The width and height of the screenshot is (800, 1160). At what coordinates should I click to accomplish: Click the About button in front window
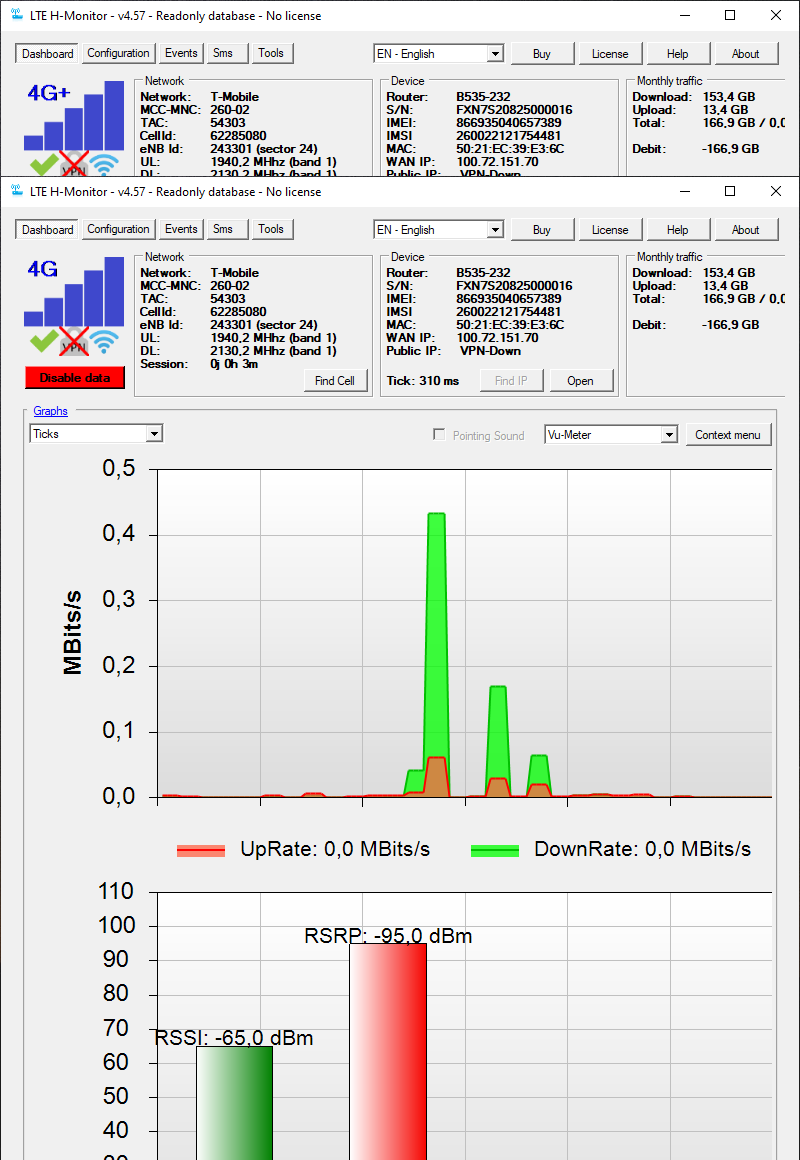coord(745,229)
